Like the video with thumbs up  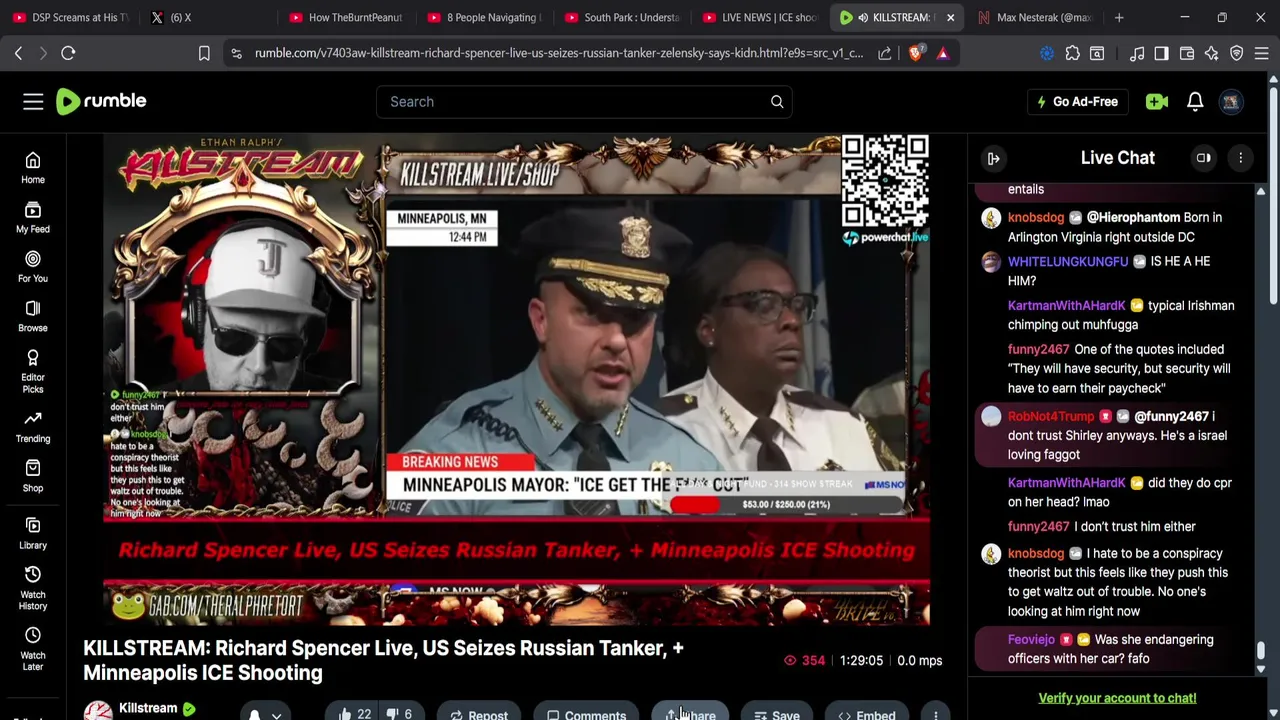(354, 714)
